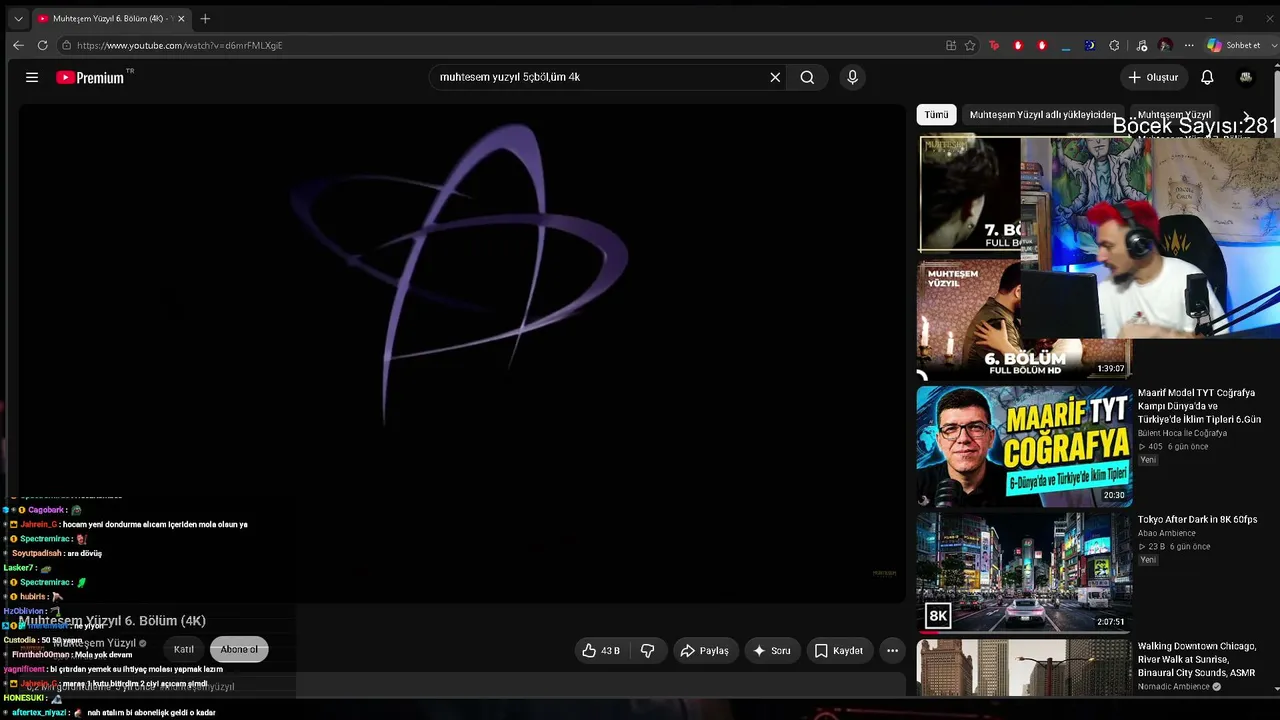Image resolution: width=1280 pixels, height=720 pixels.
Task: Open the moon night-mode extension
Action: [1090, 45]
